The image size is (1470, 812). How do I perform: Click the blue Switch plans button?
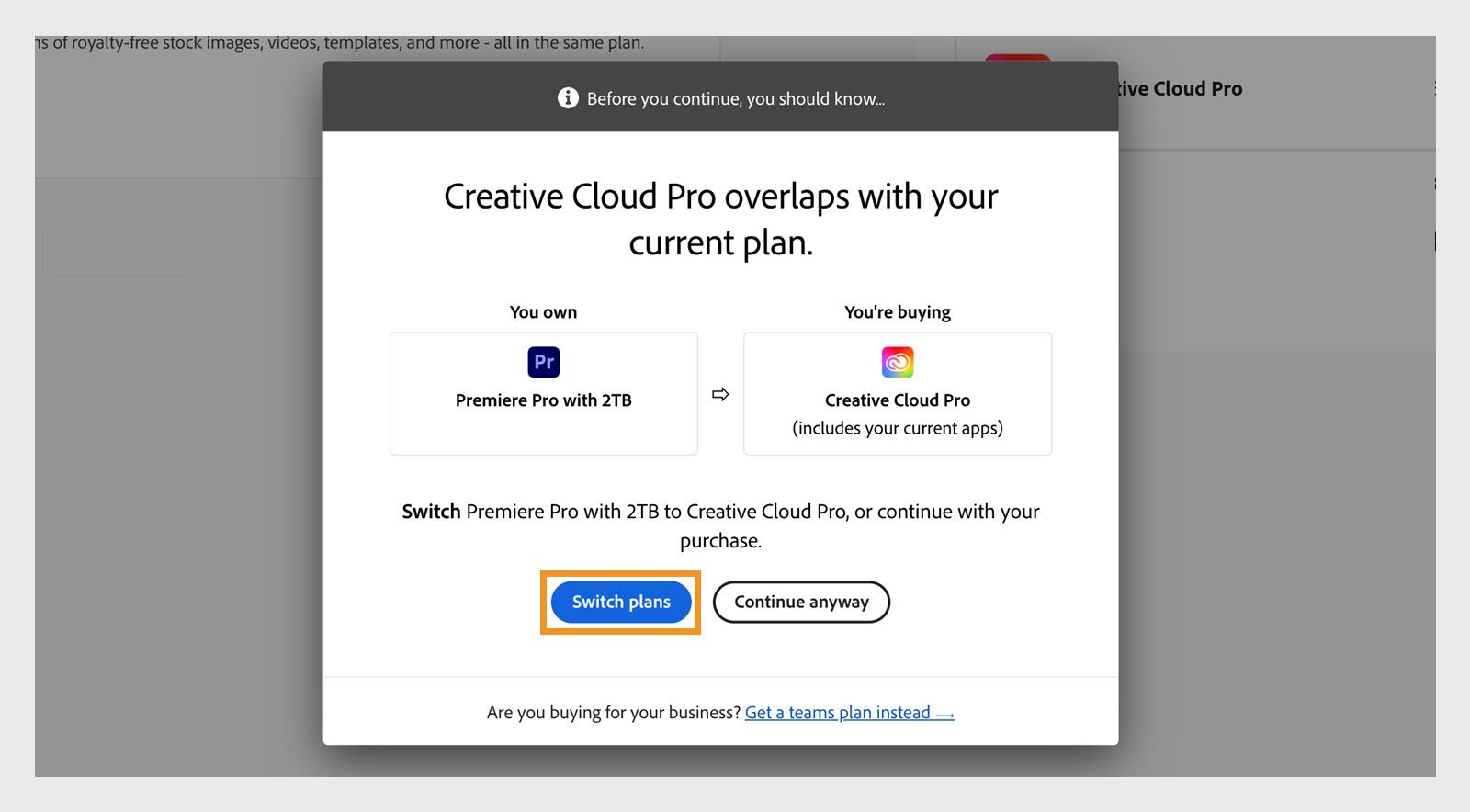coord(621,603)
